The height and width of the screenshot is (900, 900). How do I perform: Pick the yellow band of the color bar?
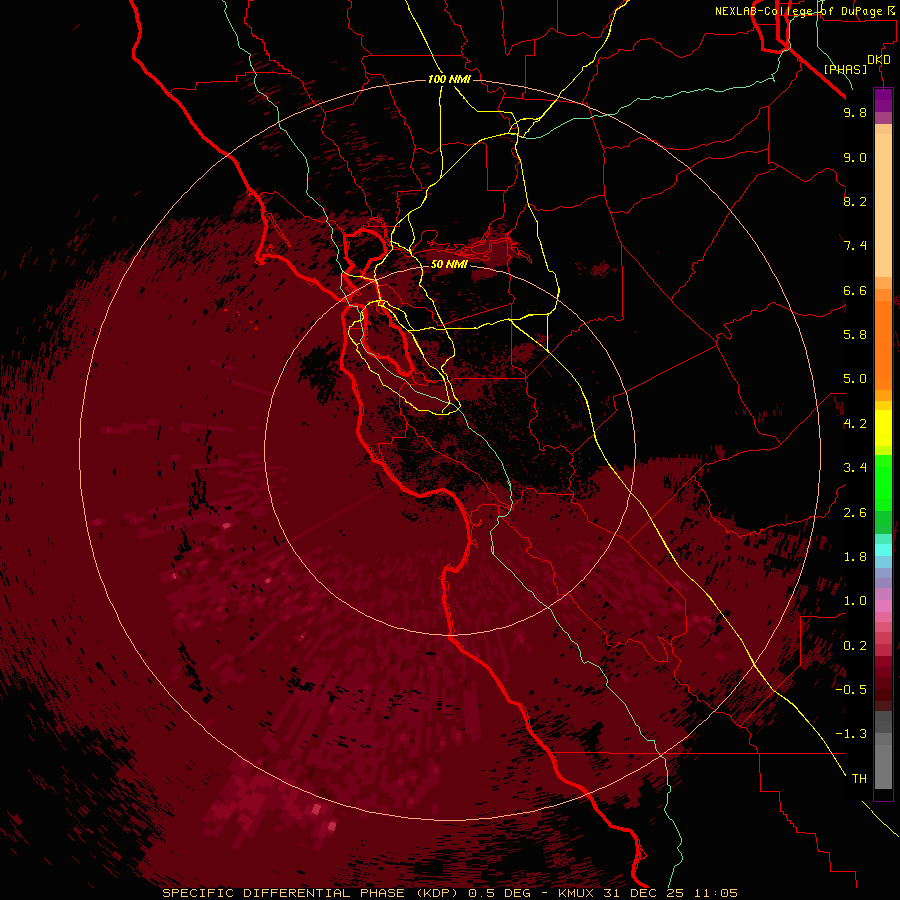pyautogui.click(x=883, y=428)
